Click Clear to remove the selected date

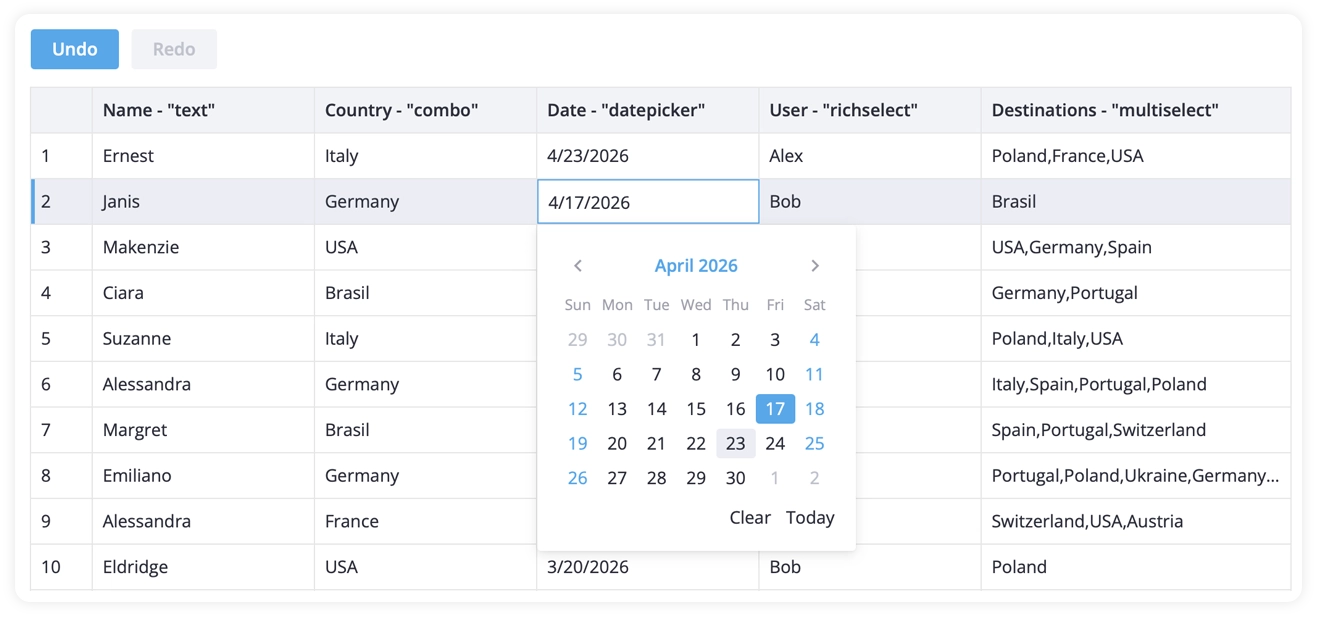pos(750,517)
